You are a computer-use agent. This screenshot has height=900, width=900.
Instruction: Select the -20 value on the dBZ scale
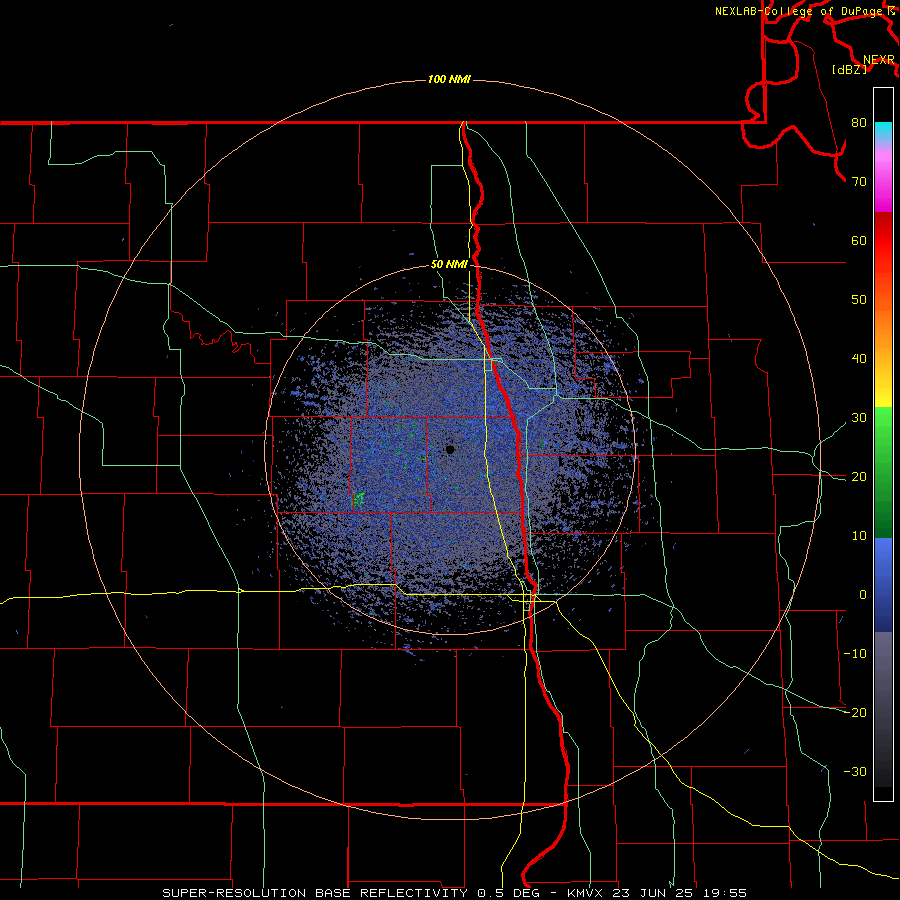(x=855, y=712)
